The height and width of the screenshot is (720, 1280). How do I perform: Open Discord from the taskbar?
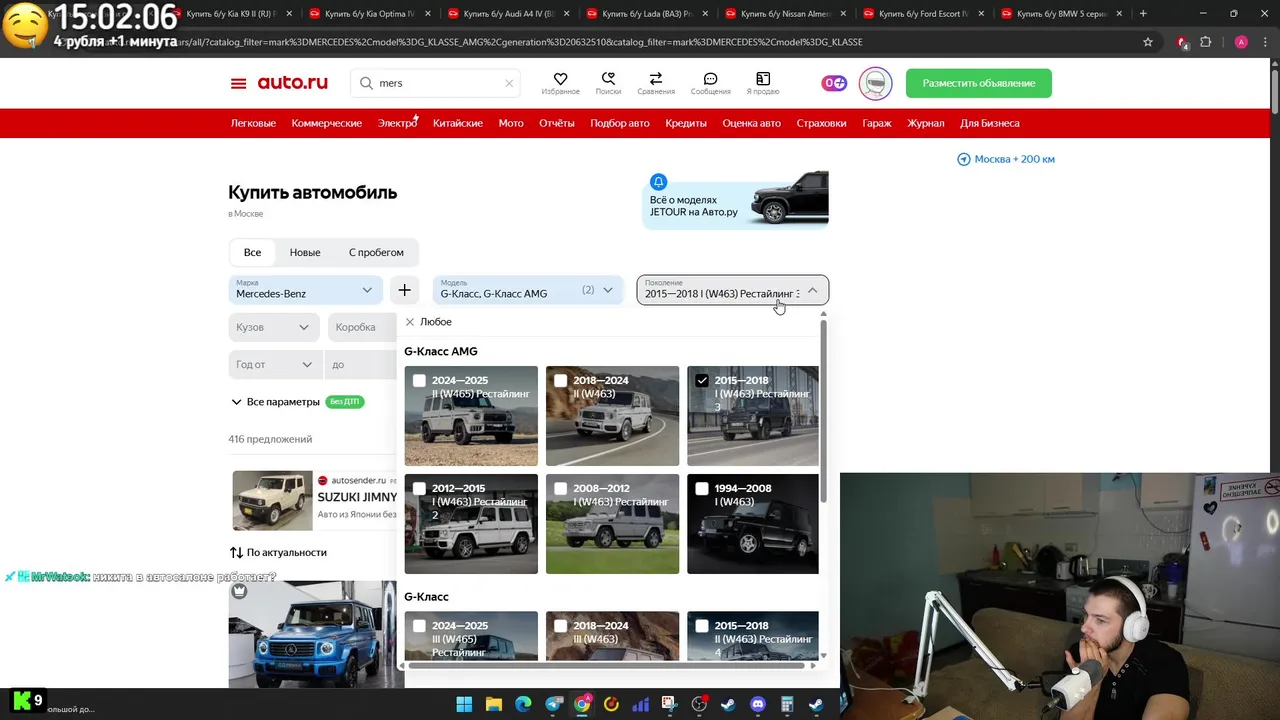pos(758,704)
